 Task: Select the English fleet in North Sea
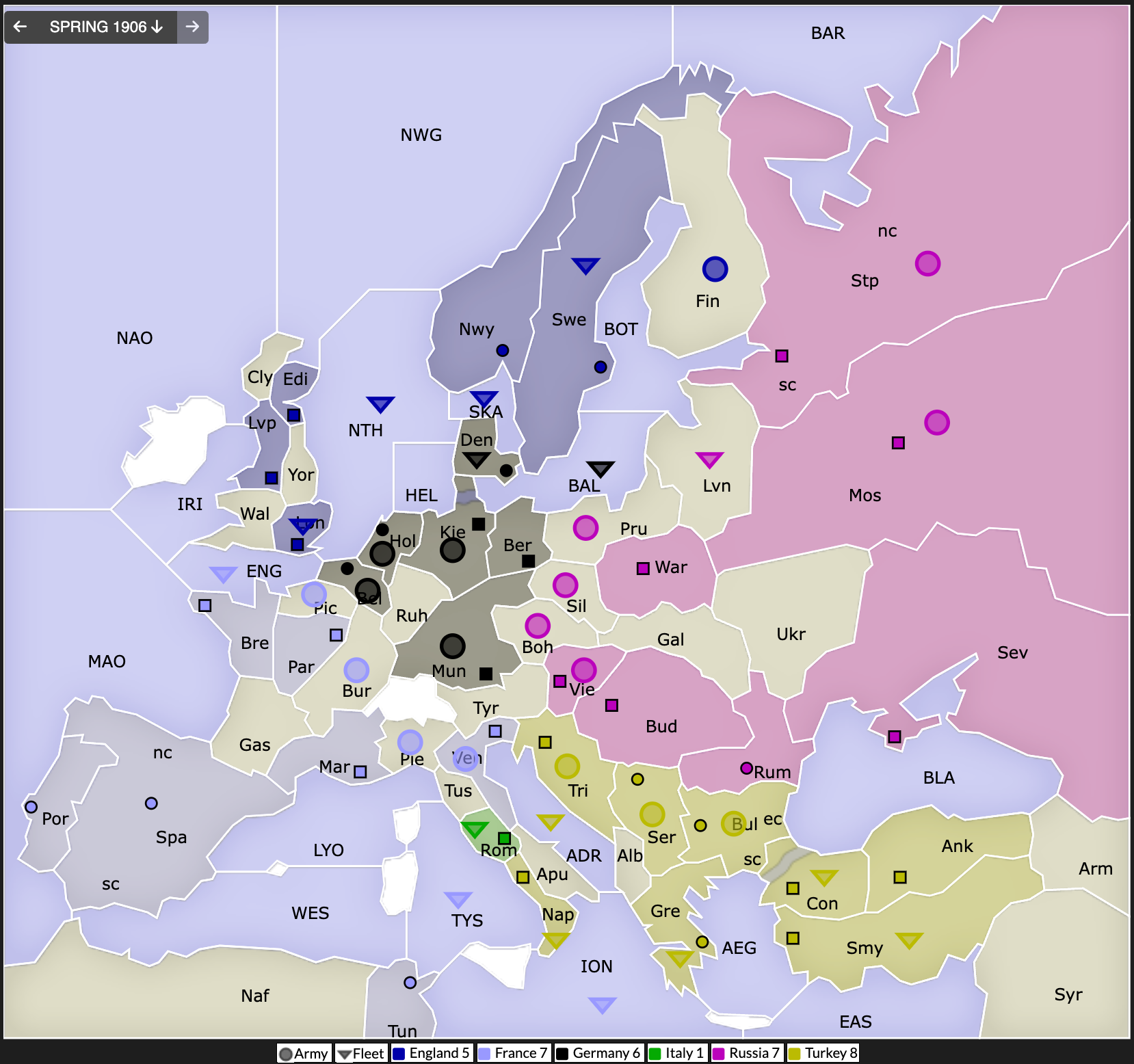pos(380,403)
